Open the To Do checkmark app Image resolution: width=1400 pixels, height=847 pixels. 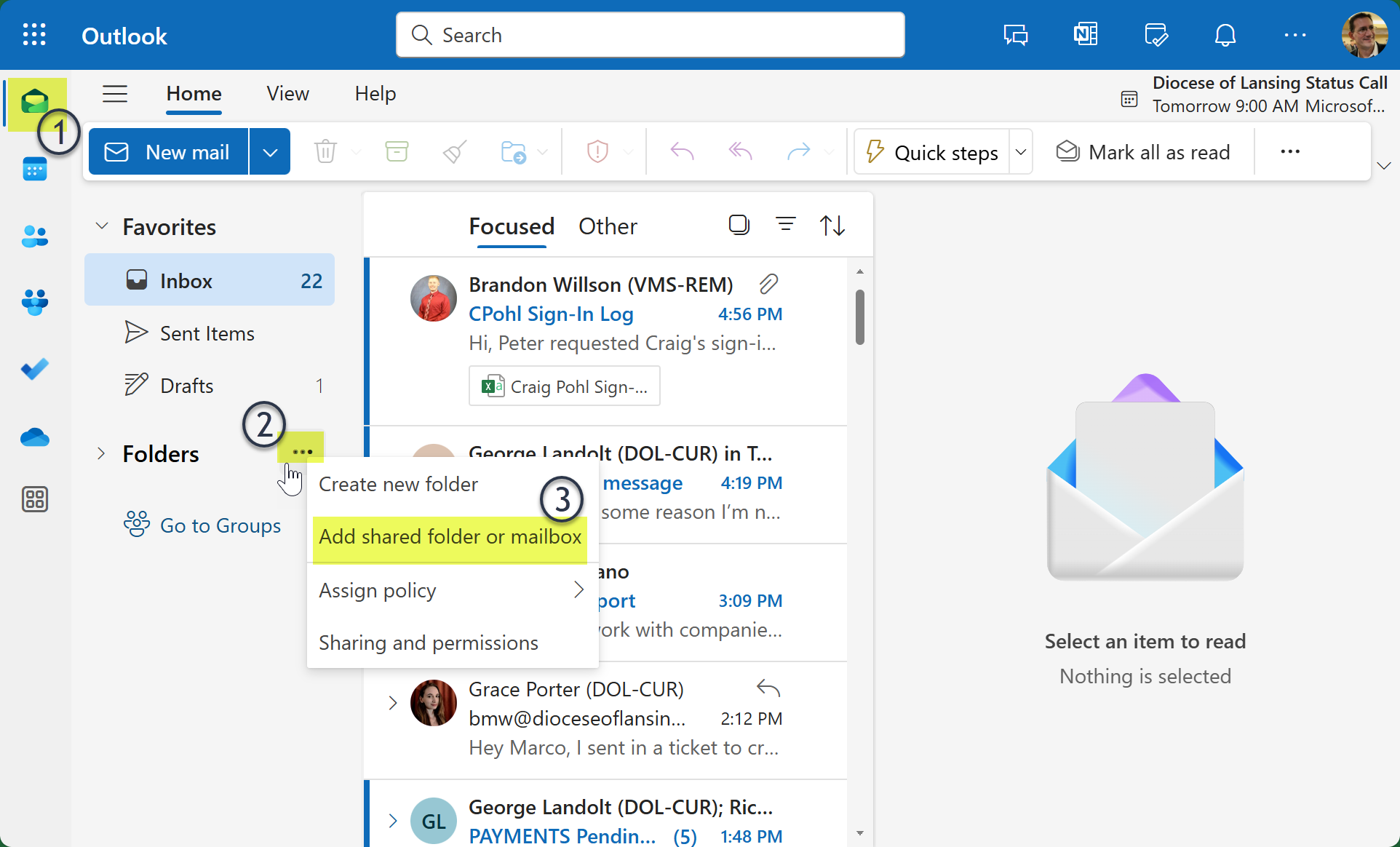coord(34,369)
